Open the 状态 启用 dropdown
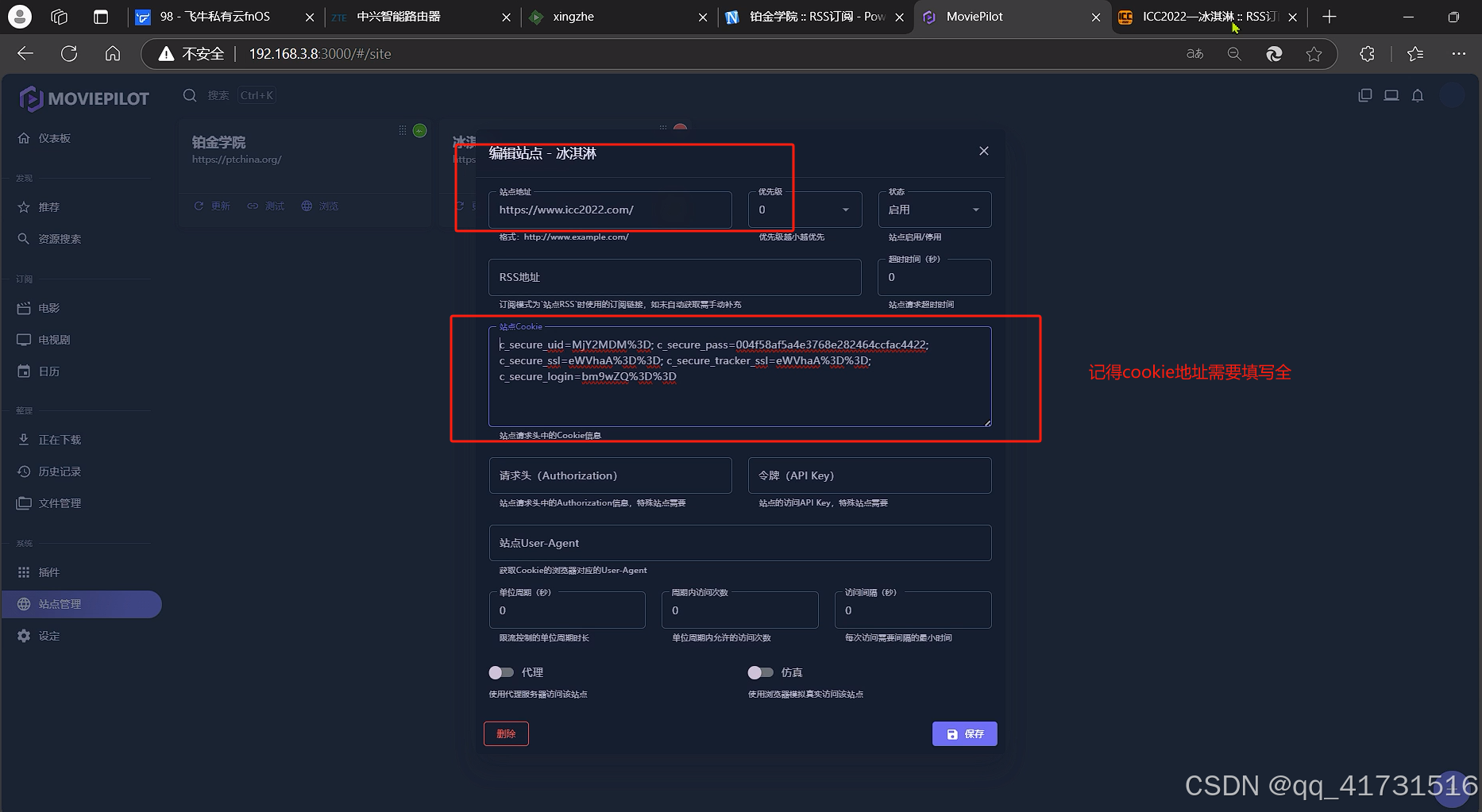The width and height of the screenshot is (1482, 812). point(935,210)
